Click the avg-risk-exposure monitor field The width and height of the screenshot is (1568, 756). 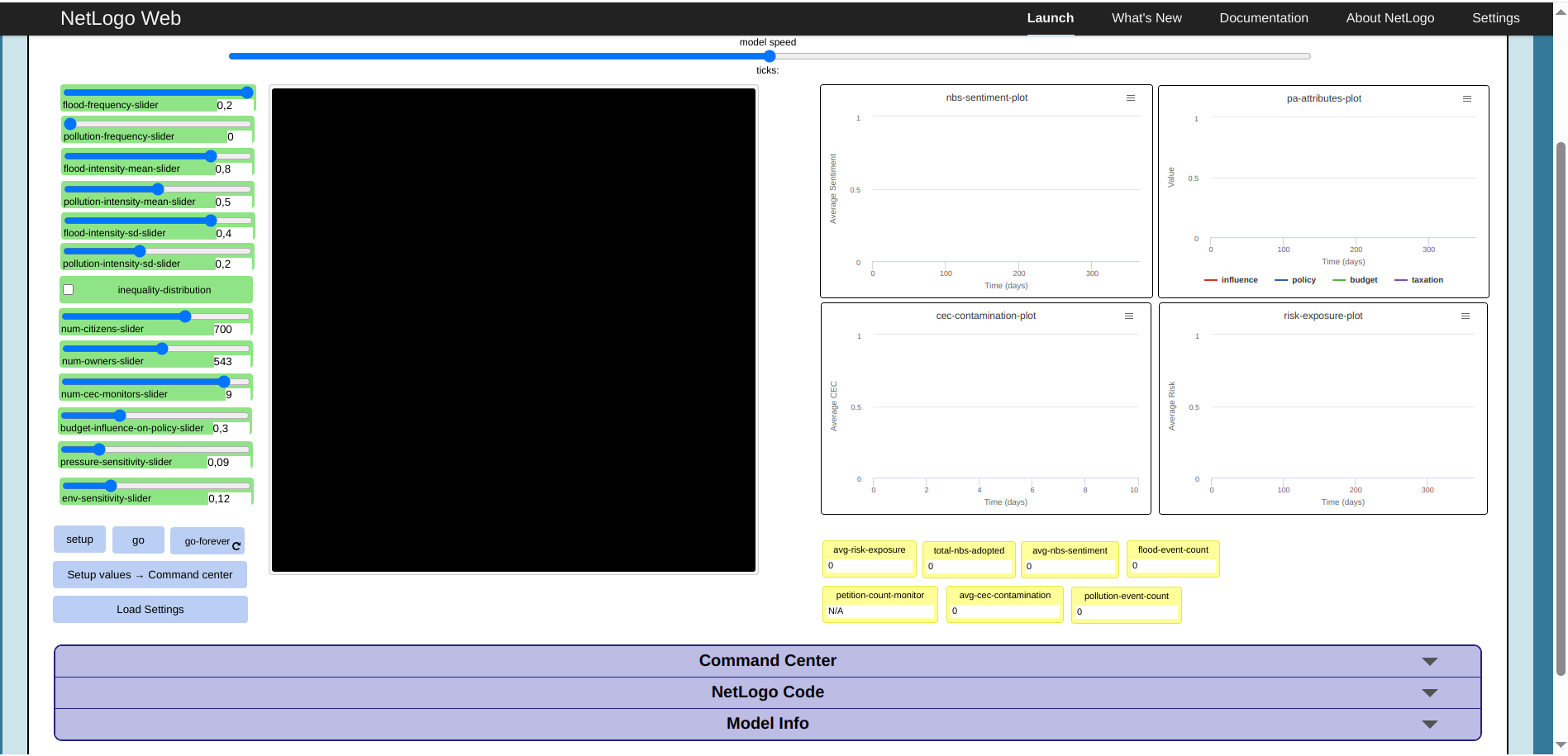click(x=869, y=565)
